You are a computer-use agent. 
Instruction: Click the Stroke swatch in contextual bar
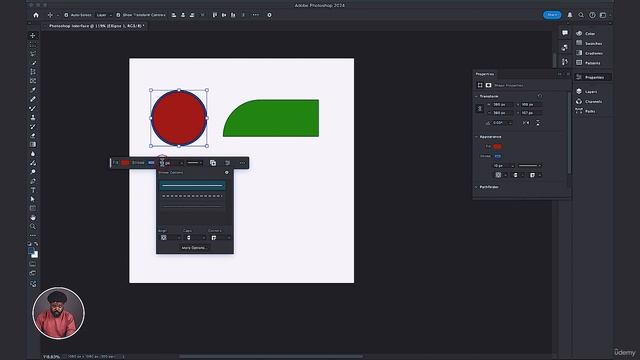click(x=151, y=163)
